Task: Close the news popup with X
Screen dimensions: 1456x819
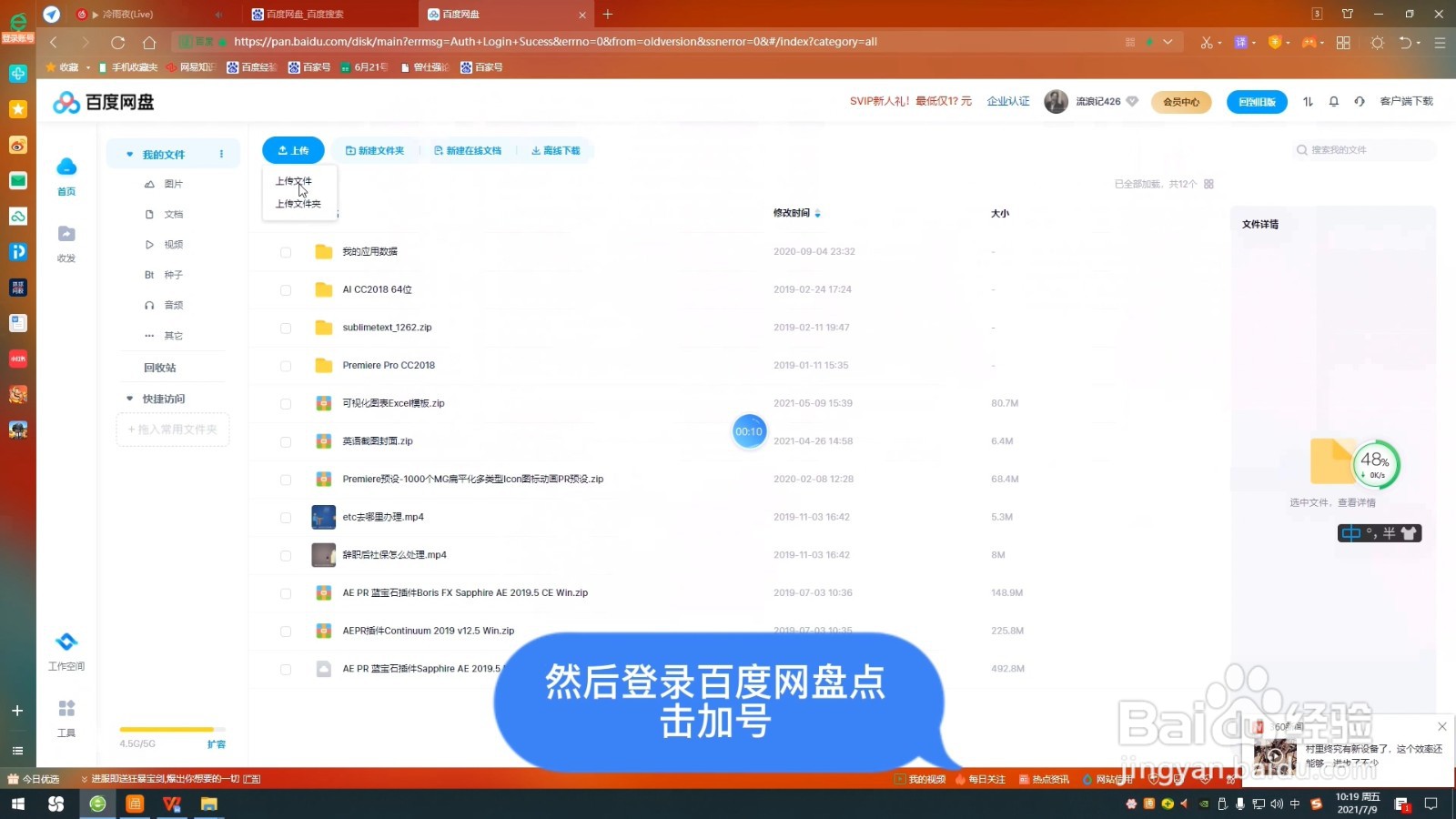Action: (1442, 726)
